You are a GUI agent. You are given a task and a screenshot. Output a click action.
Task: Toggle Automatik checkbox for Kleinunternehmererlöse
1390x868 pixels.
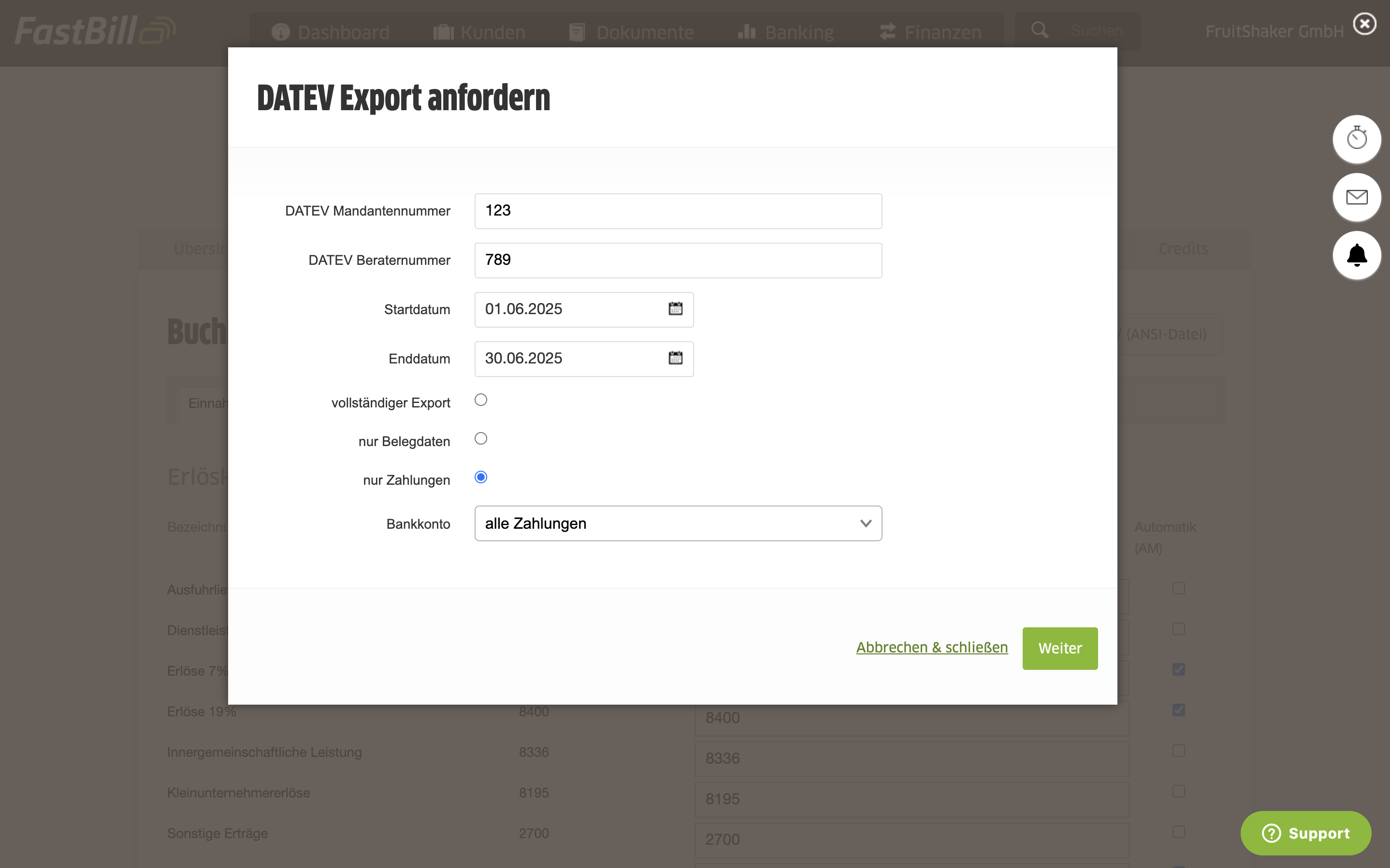[1178, 791]
